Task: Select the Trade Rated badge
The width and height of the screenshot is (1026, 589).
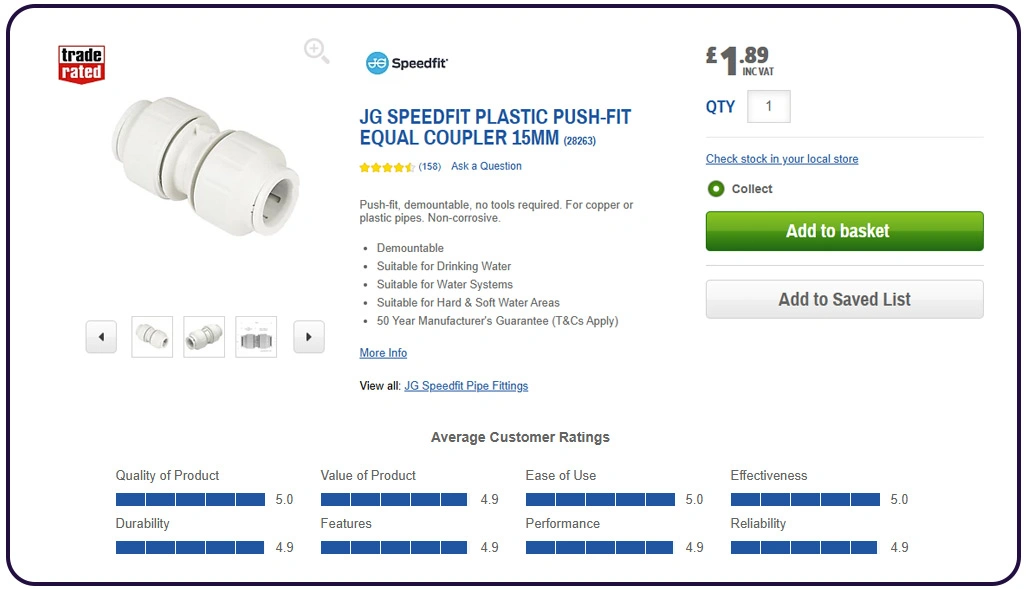Action: coord(81,62)
